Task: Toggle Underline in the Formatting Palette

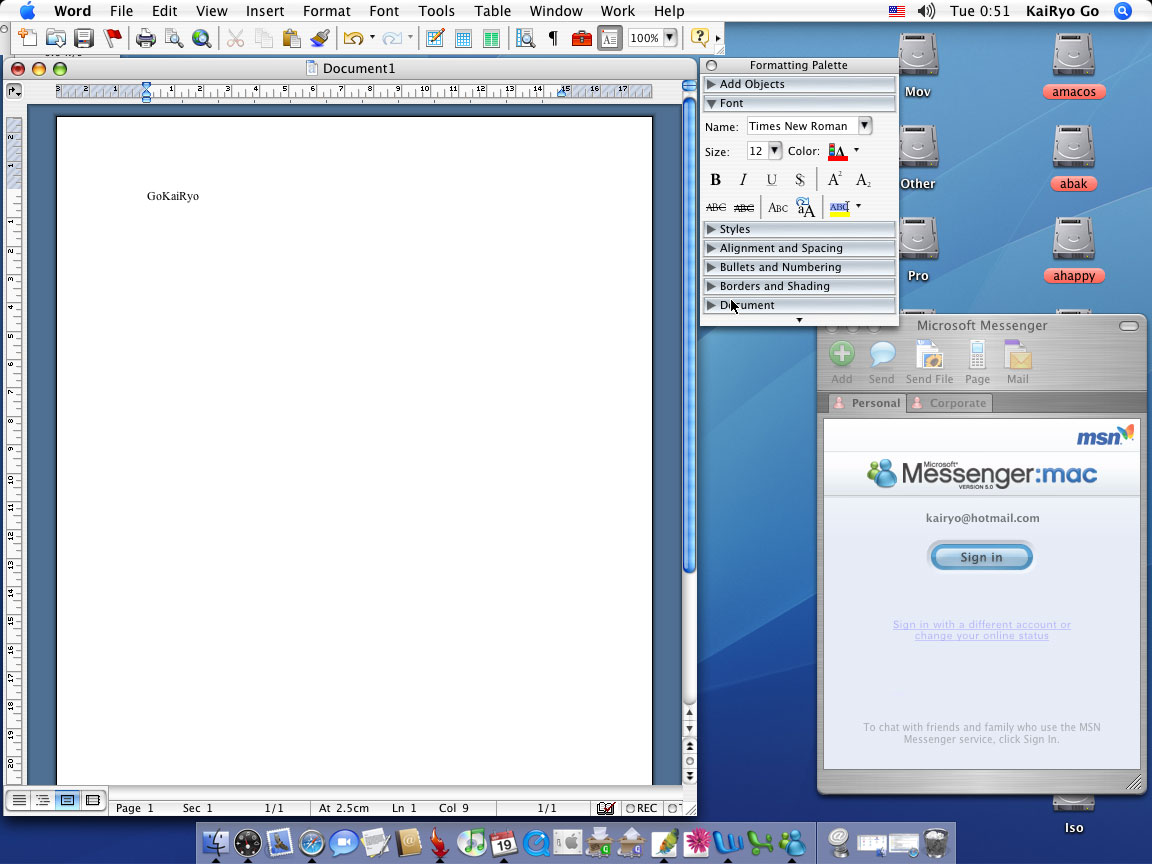Action: pyautogui.click(x=771, y=180)
